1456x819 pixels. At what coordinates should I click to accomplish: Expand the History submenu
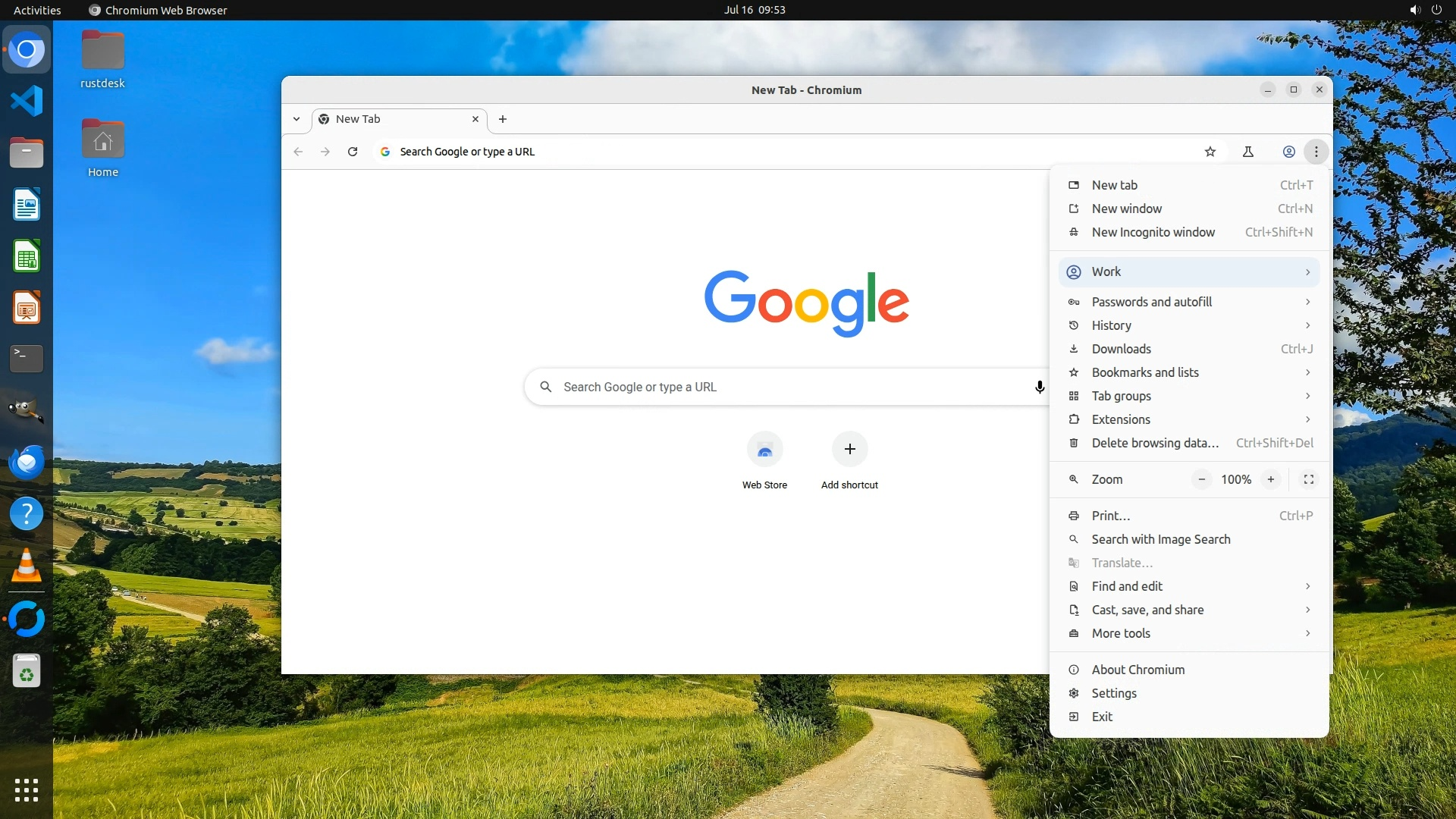click(1188, 325)
